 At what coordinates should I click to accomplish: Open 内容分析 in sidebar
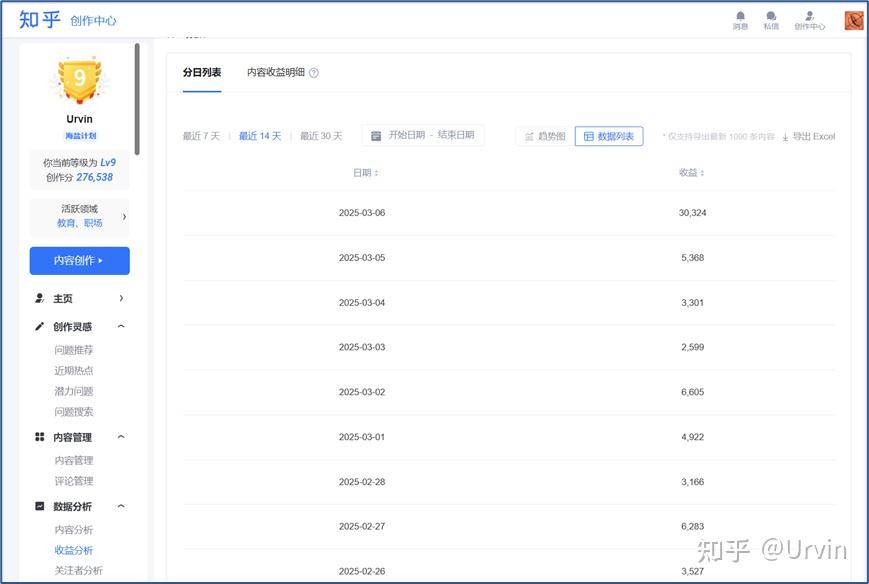tap(74, 530)
